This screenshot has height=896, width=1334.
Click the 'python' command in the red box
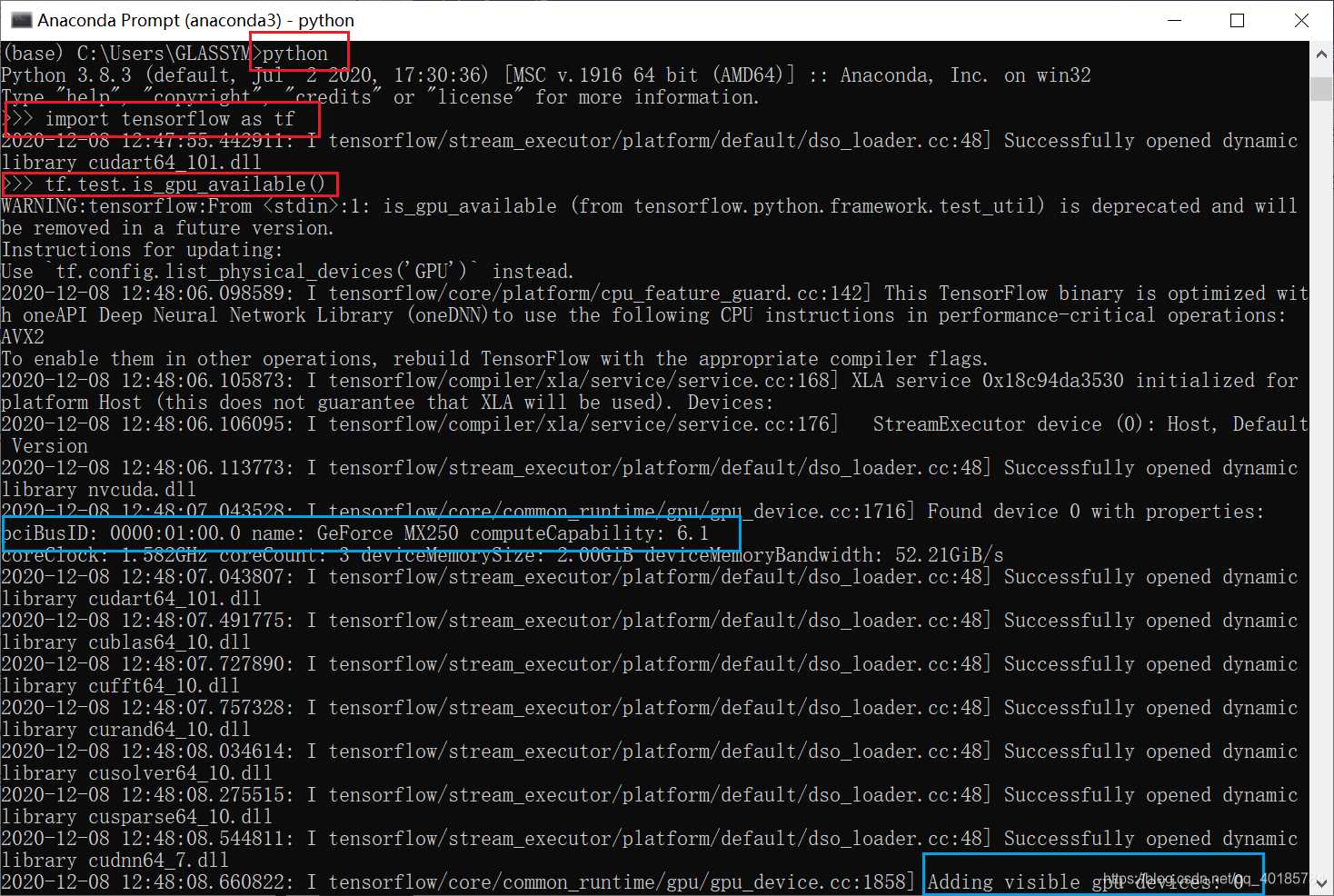point(295,54)
